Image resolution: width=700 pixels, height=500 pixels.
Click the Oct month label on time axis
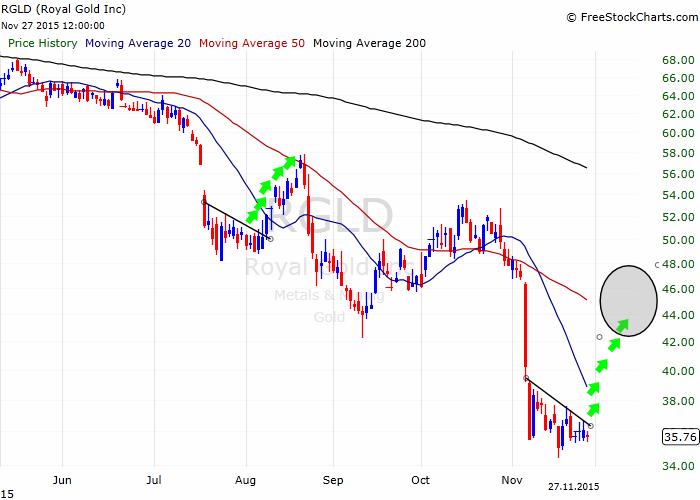(421, 480)
